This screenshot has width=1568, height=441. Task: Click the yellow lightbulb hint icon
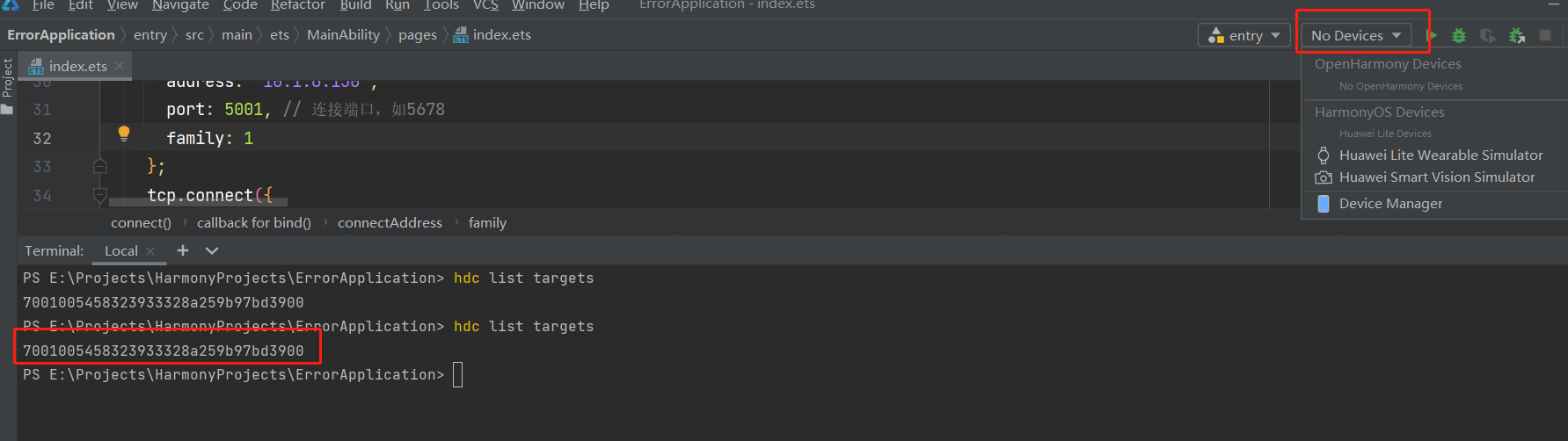(124, 134)
